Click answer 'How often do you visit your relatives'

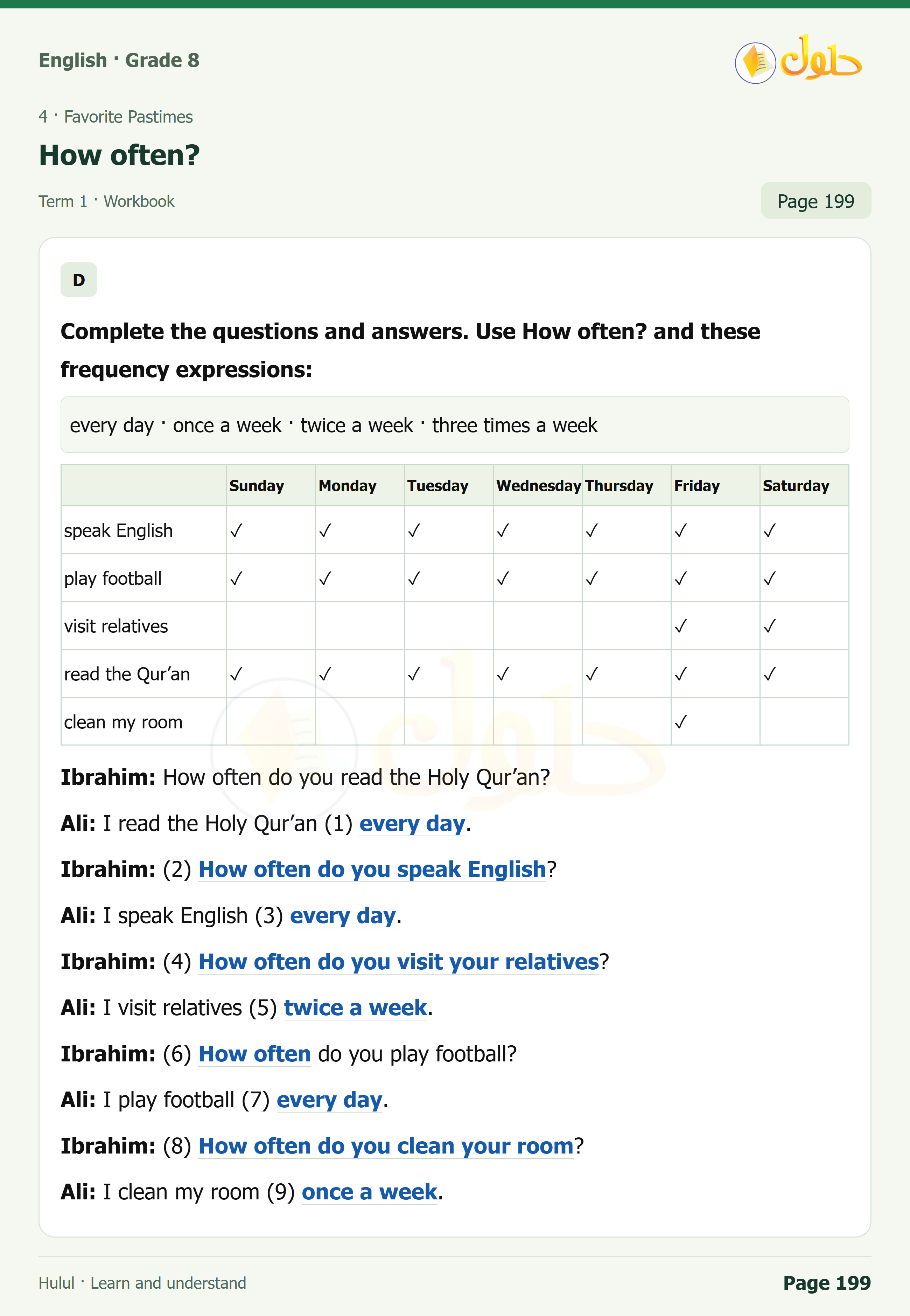click(399, 961)
